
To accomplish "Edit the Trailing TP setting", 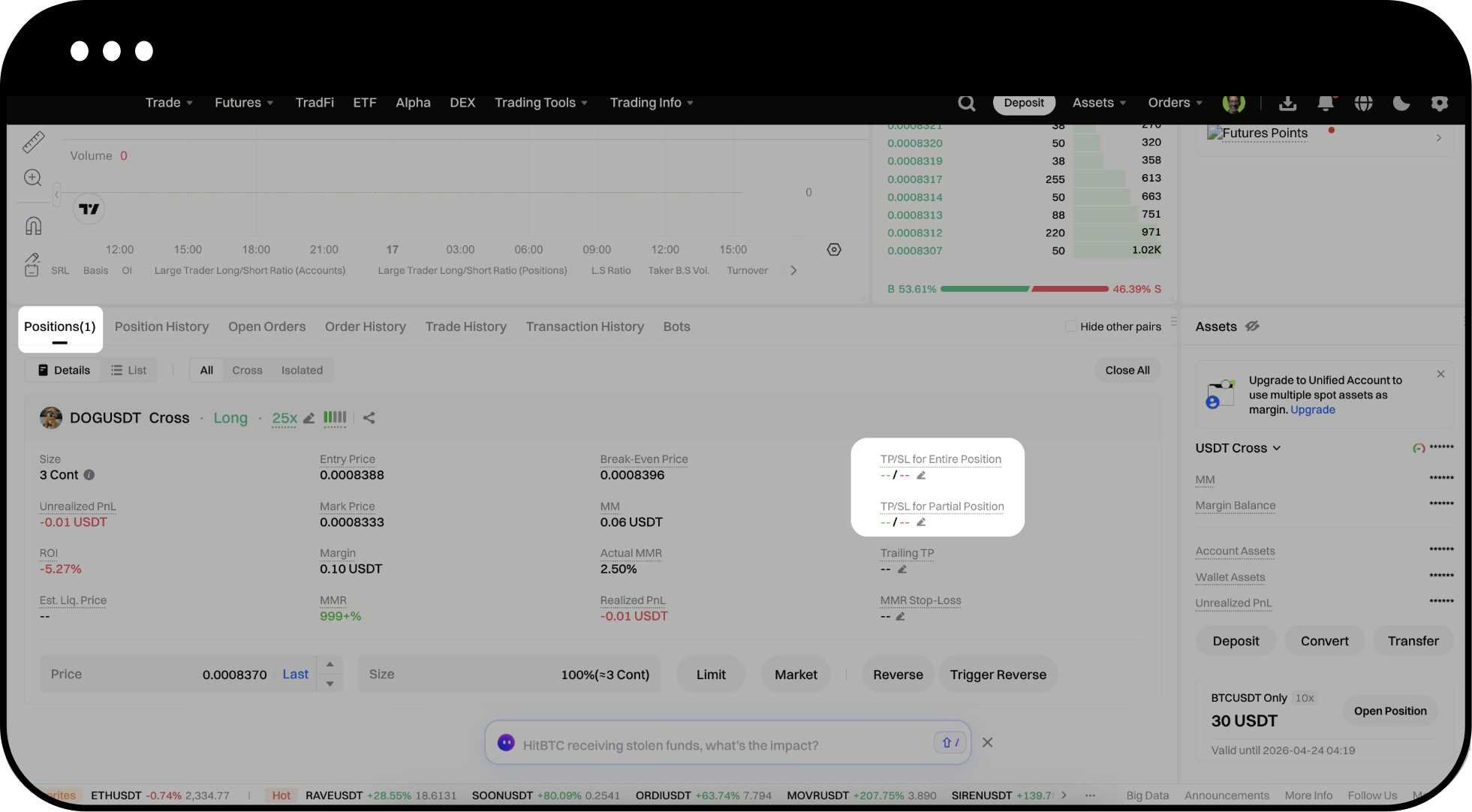I will 902,570.
